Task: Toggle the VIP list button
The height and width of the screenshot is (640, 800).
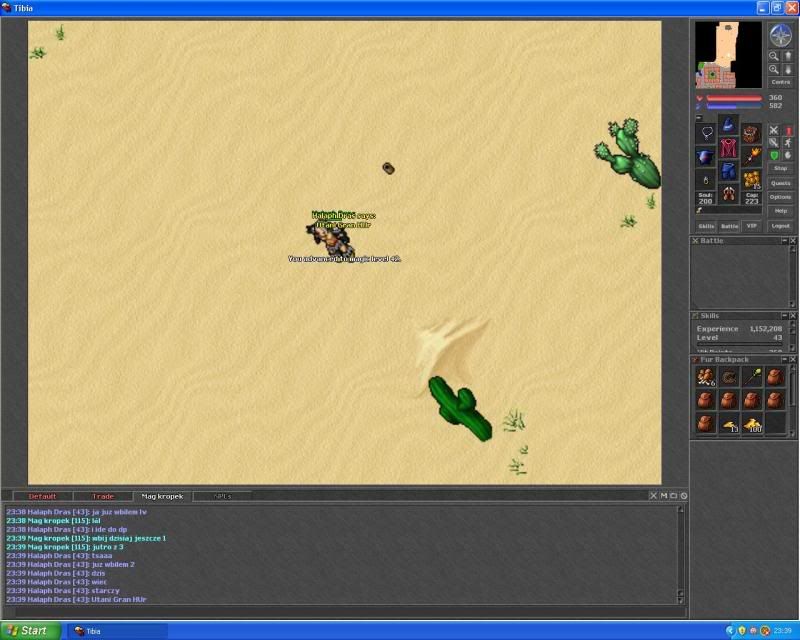Action: pos(752,226)
